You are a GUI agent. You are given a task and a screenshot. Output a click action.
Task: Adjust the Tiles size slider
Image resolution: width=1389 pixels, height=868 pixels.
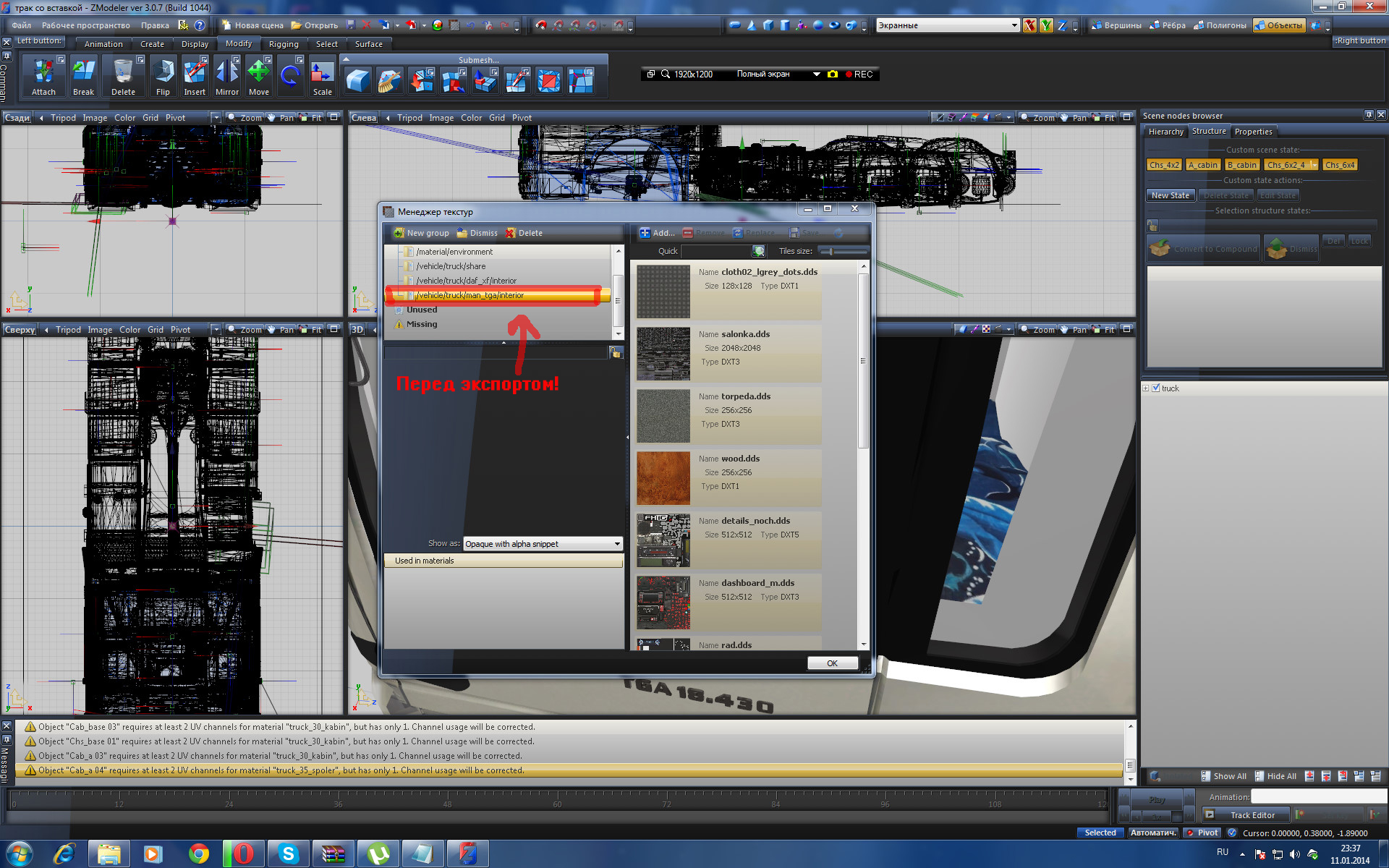point(832,251)
